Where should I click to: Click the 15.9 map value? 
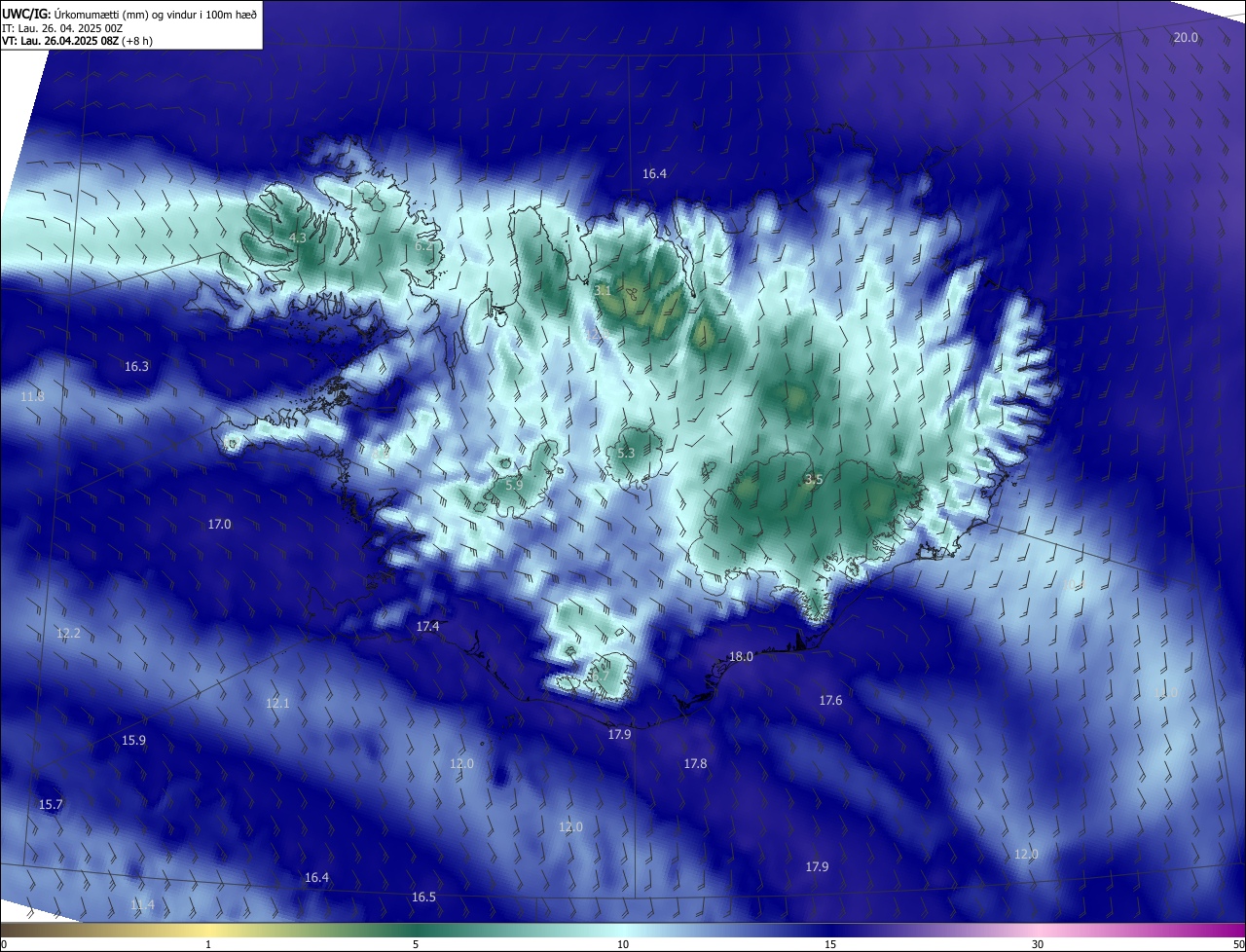(x=133, y=741)
